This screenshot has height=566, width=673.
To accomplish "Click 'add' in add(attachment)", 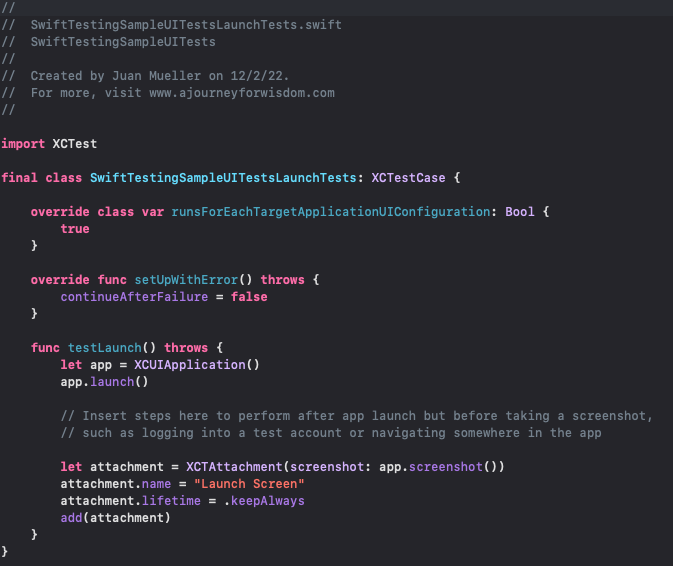I will click(x=71, y=518).
